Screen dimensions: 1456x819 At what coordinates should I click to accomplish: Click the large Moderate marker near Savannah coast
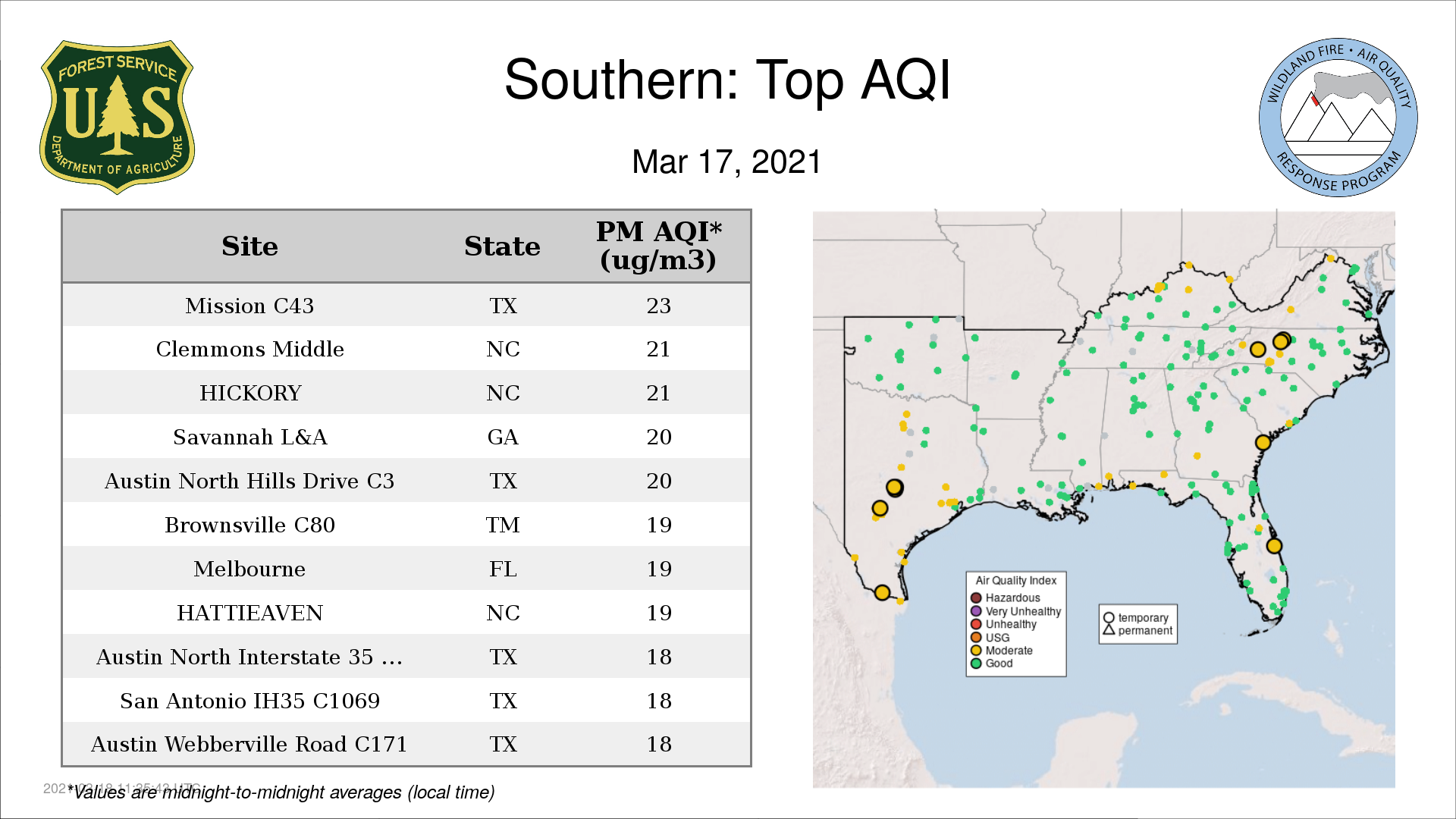pos(1263,442)
